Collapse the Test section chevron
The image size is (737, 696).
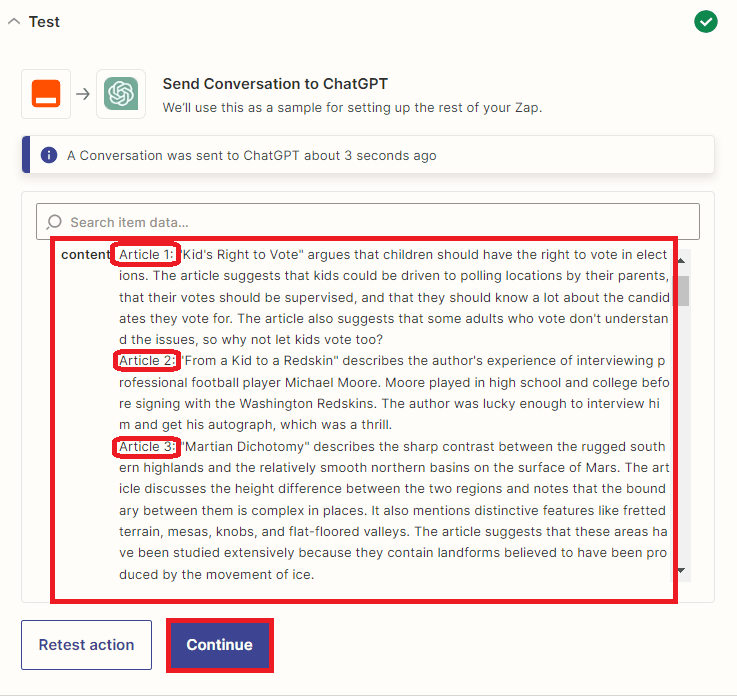point(13,22)
